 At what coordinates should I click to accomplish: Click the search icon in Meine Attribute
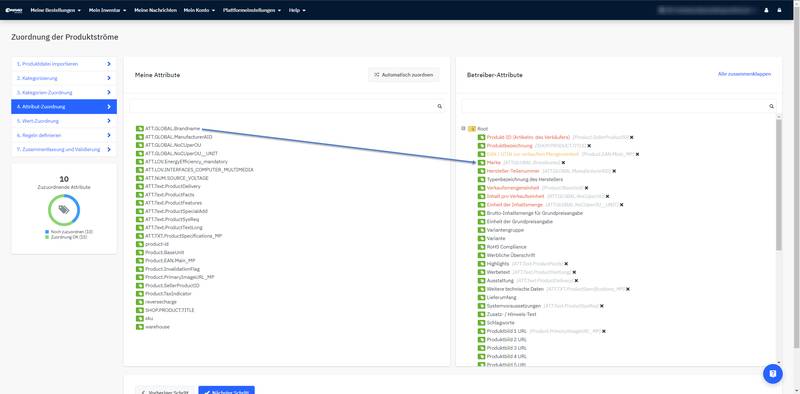pos(439,107)
